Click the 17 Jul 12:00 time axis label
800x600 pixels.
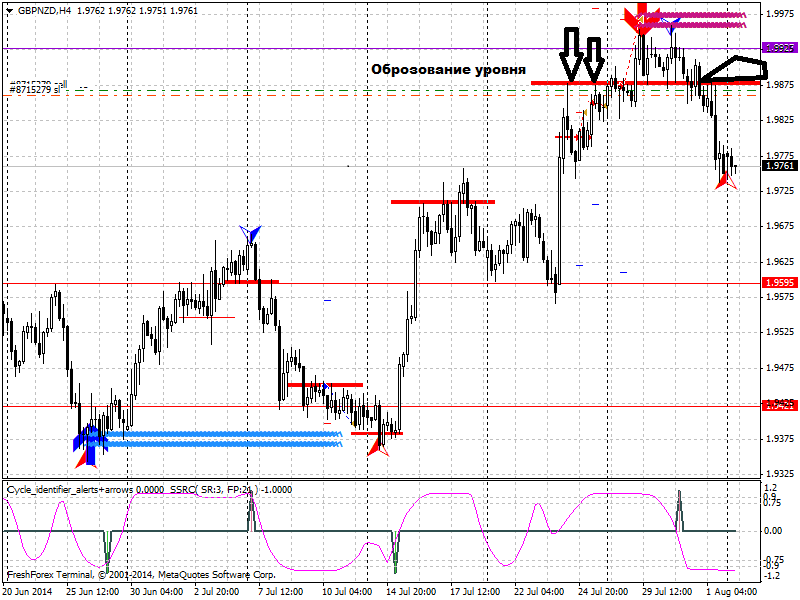click(475, 592)
